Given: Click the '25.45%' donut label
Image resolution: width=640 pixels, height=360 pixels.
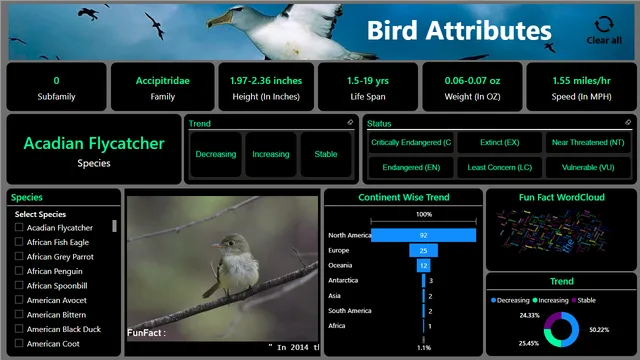Looking at the screenshot, I should (529, 343).
